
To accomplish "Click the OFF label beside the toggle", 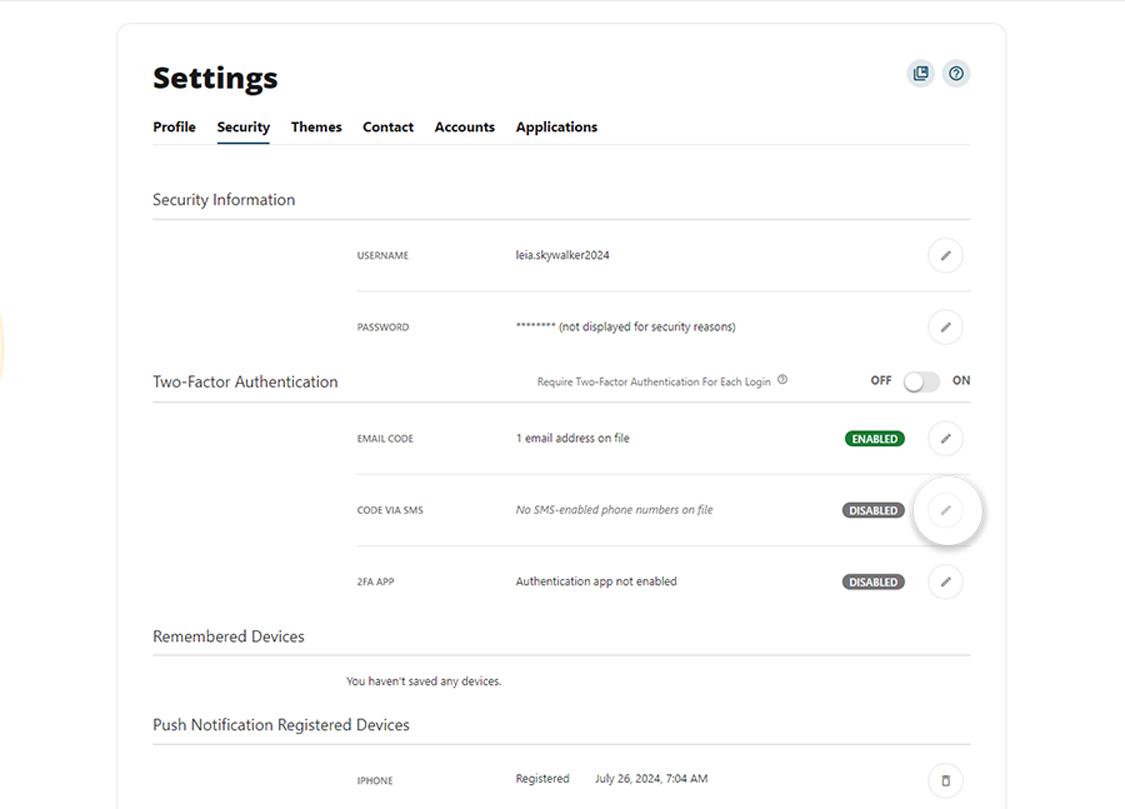I will [881, 381].
